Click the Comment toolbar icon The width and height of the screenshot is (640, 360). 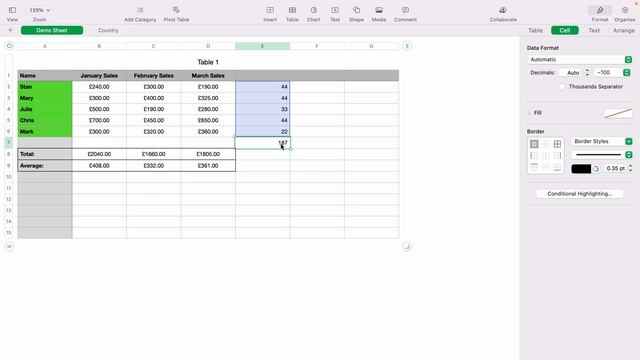405,10
